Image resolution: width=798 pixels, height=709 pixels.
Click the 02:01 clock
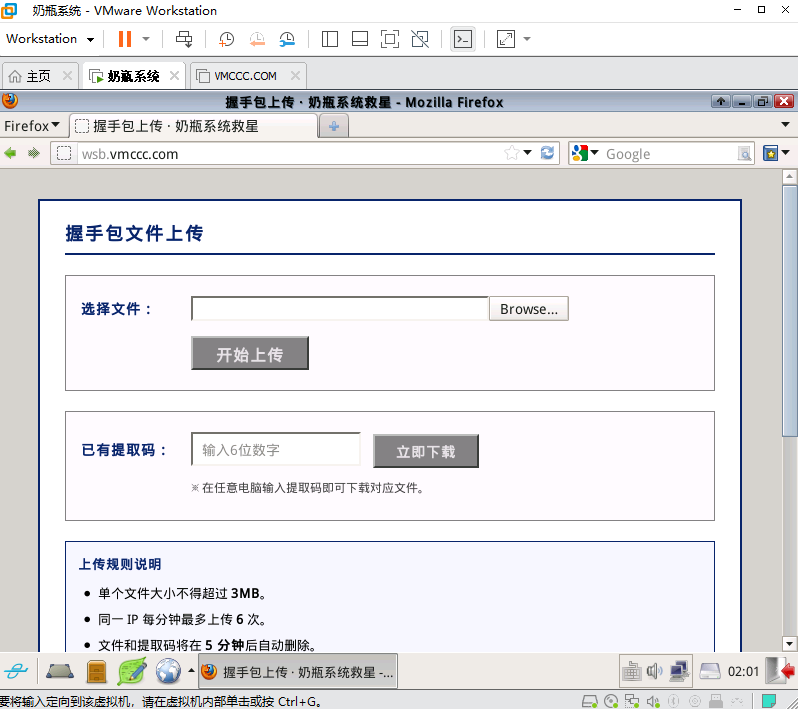coord(743,672)
